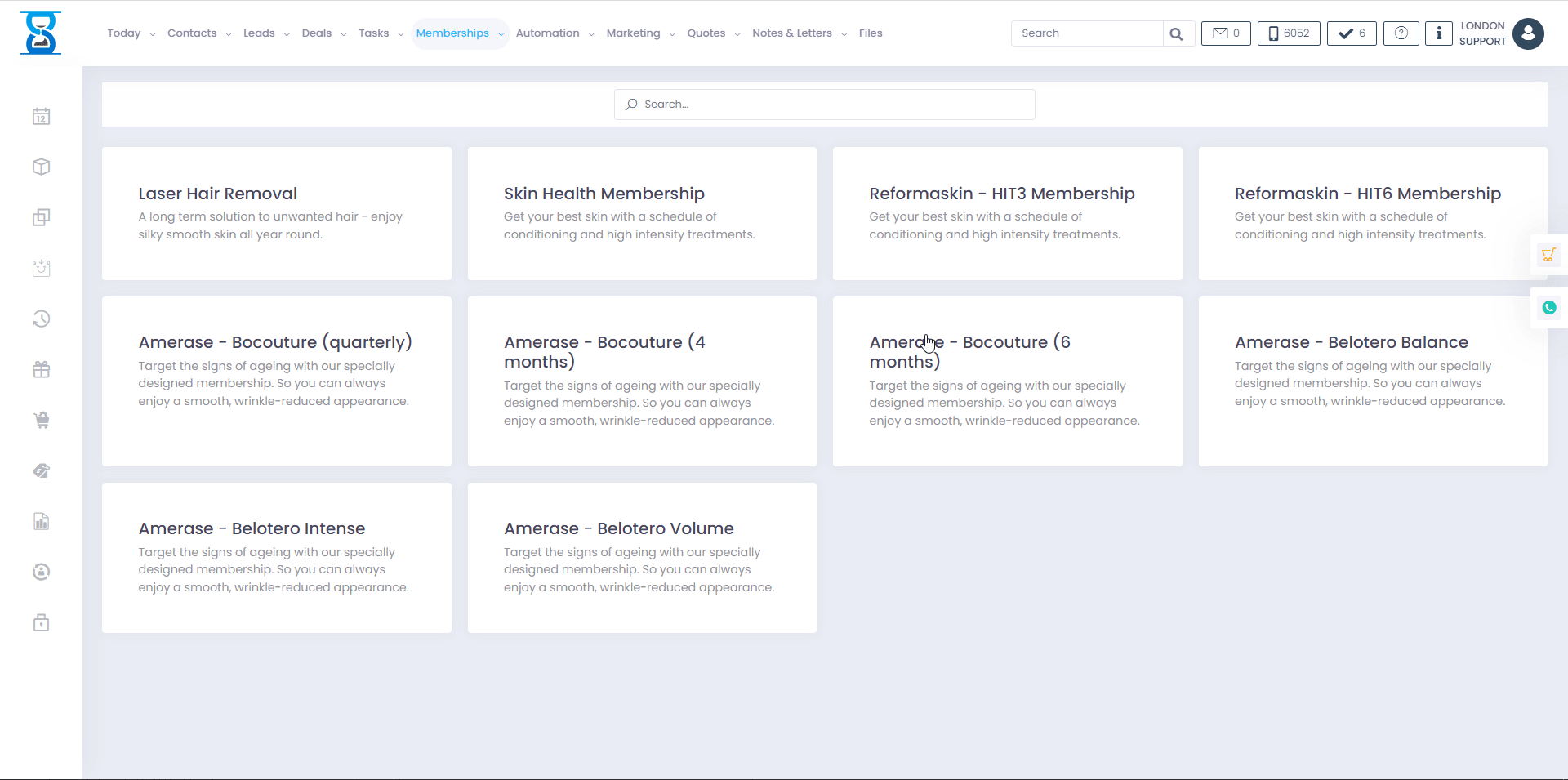Click the tasks checkmark button showing 6
This screenshot has width=1568, height=780.
pyautogui.click(x=1351, y=33)
